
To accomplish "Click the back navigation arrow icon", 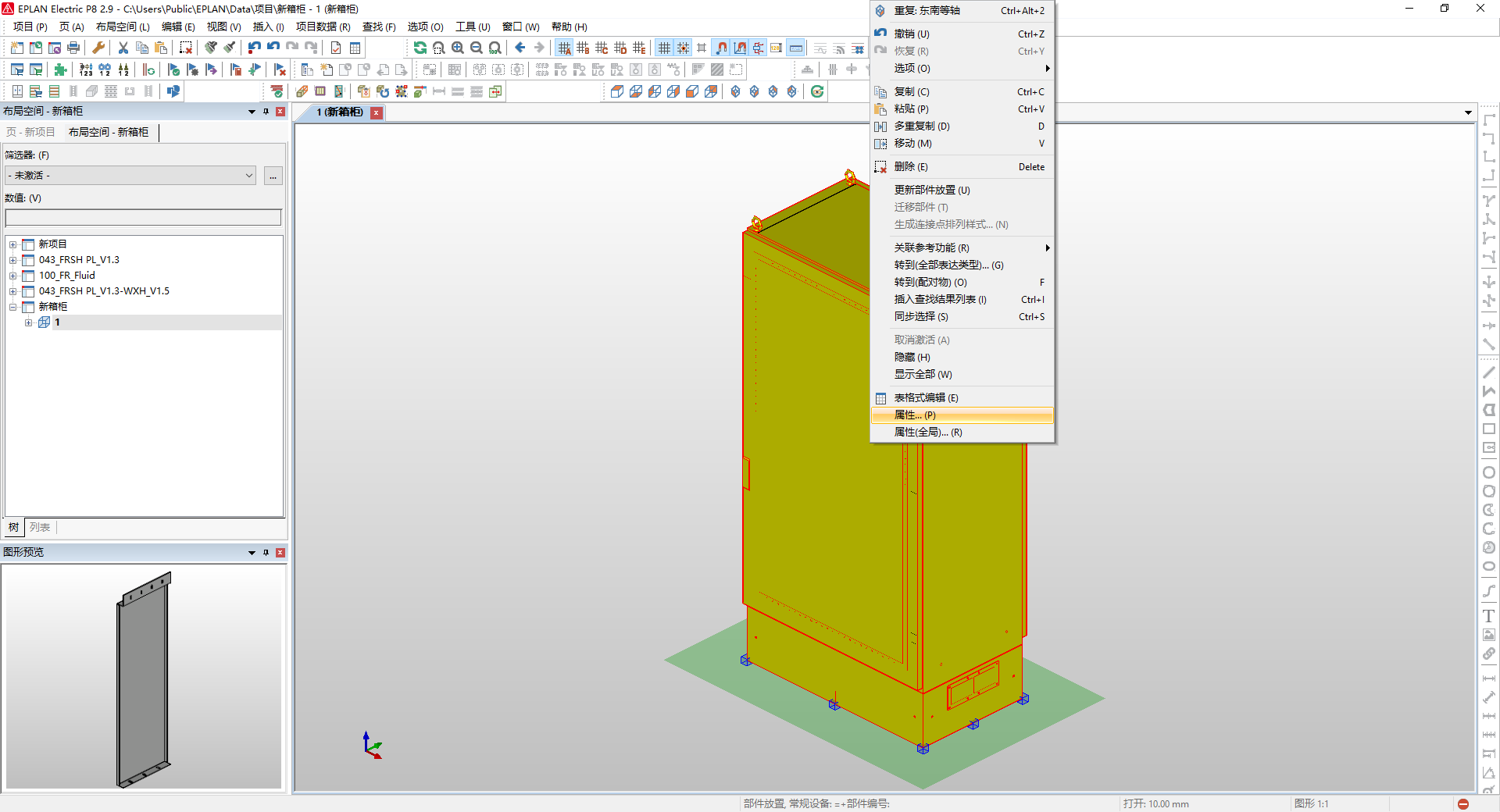I will (x=520, y=48).
